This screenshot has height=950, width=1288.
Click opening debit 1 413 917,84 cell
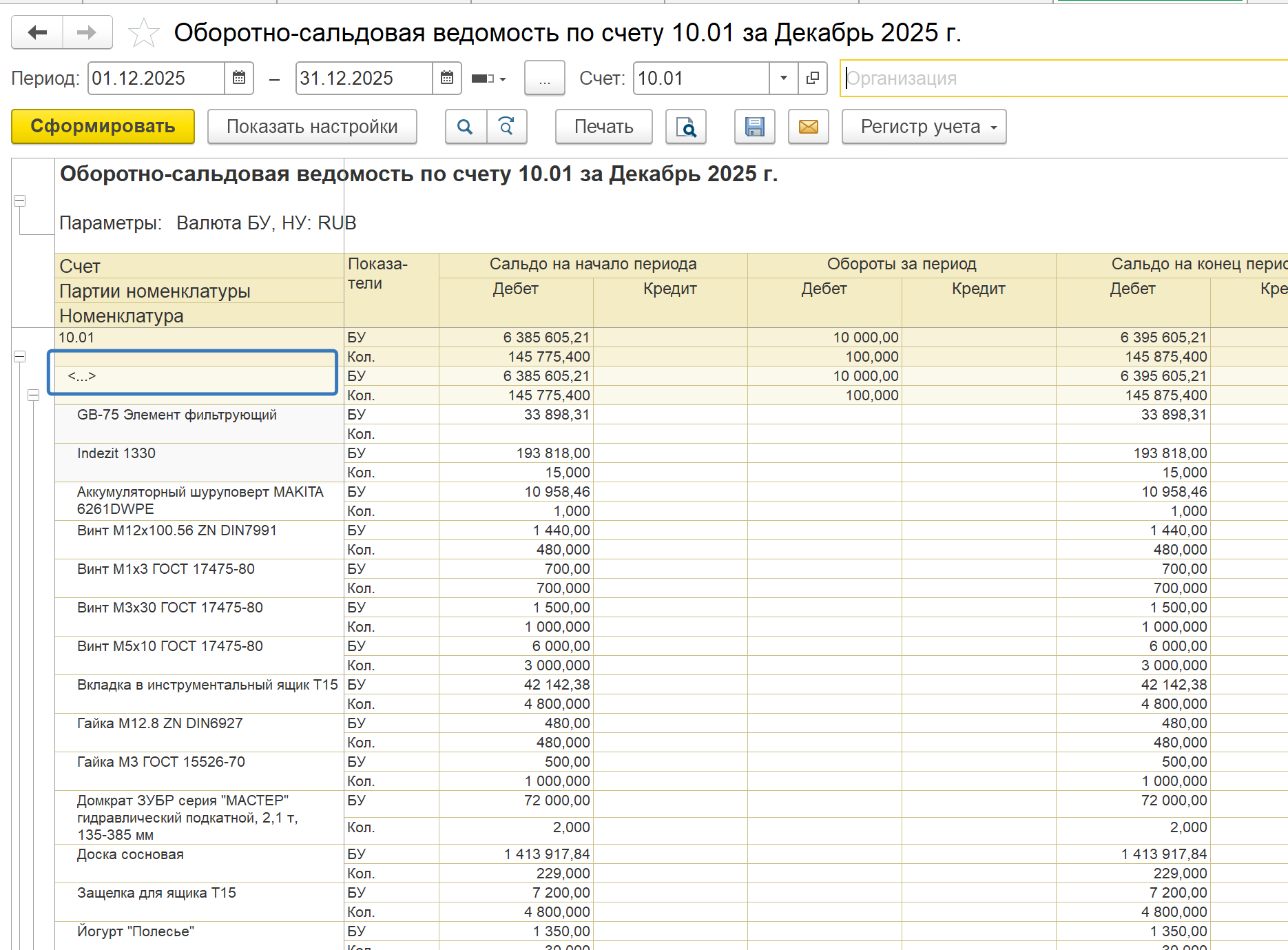[516, 854]
